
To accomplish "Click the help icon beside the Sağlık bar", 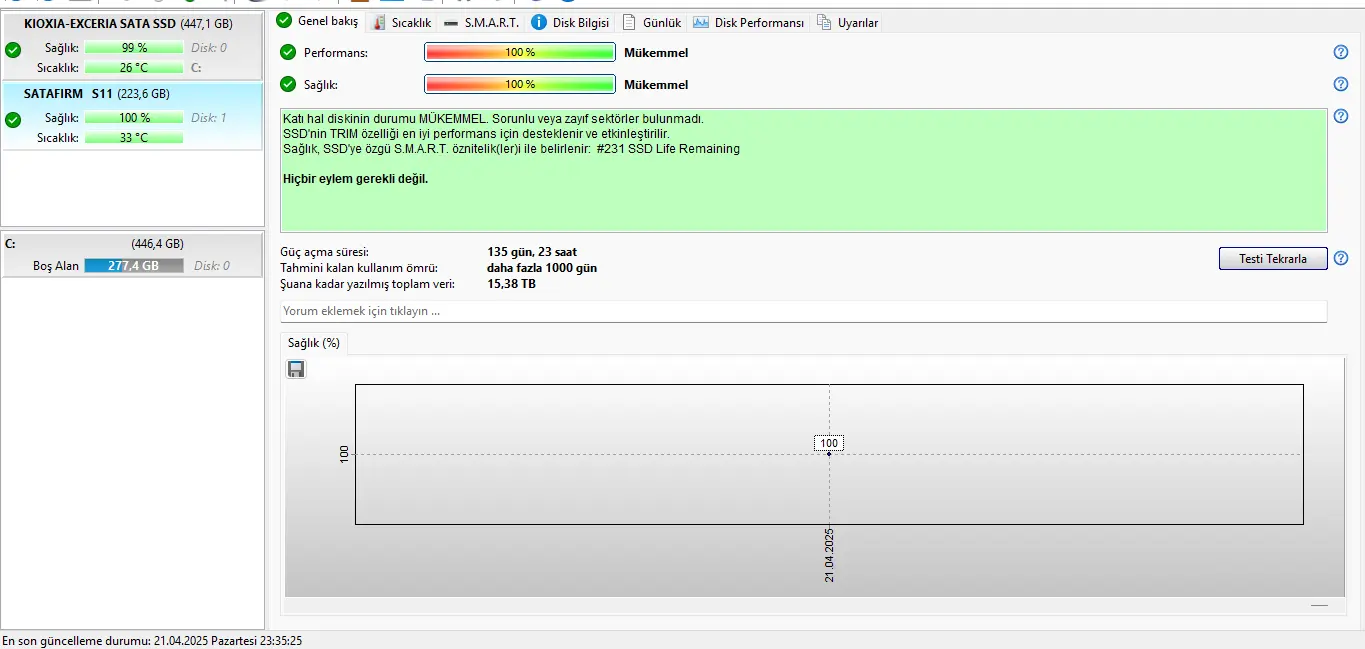I will (x=1341, y=84).
